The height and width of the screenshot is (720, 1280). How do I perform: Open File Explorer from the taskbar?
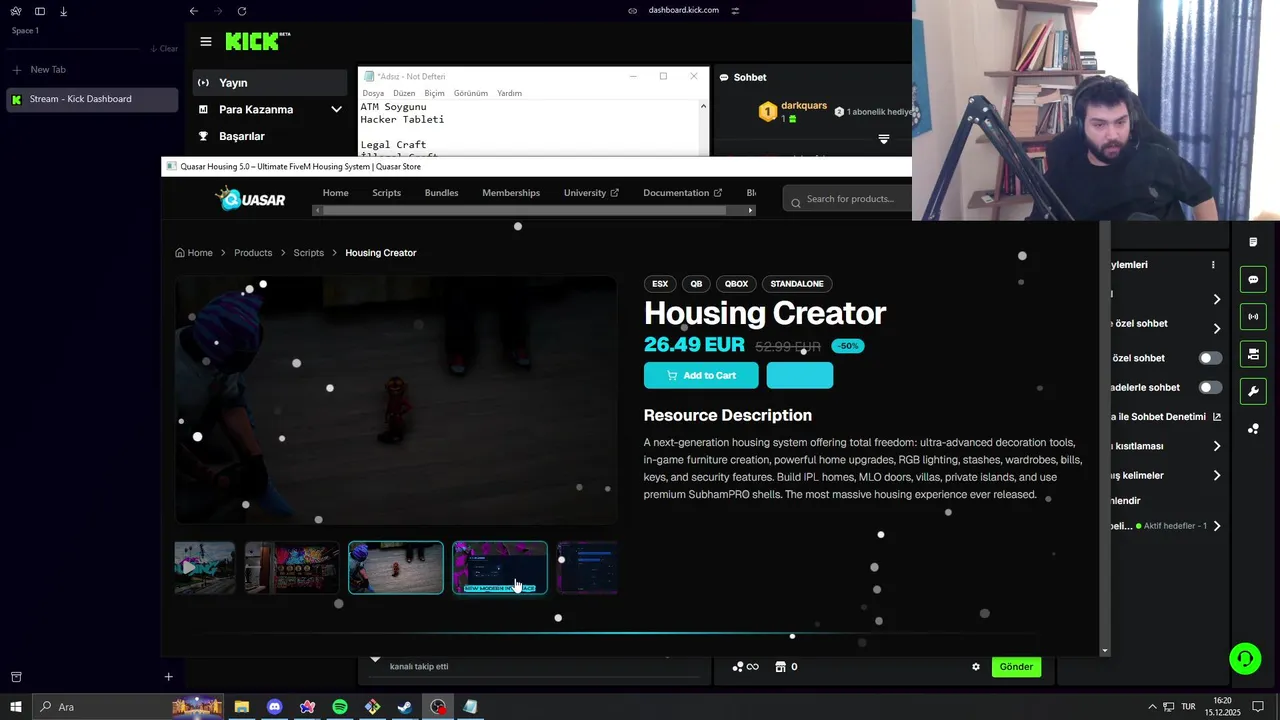click(241, 707)
